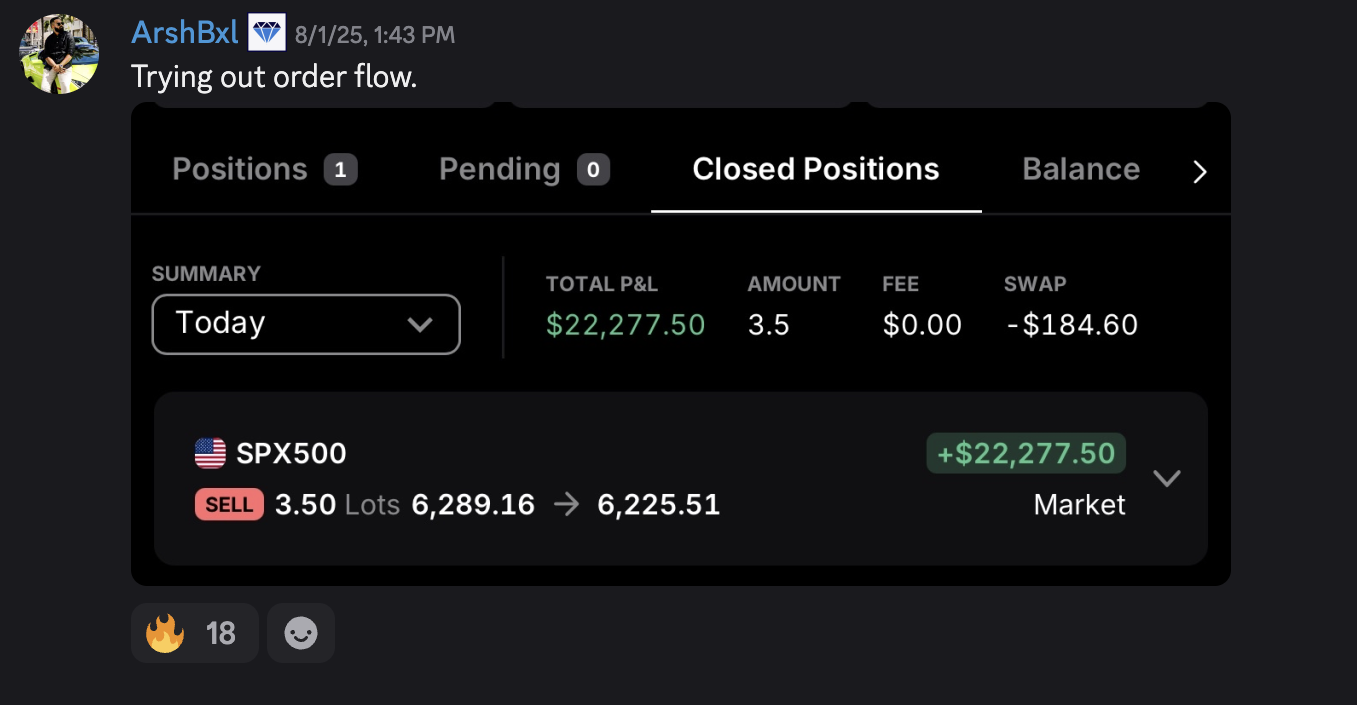Switch to the Pending tab

point(499,170)
